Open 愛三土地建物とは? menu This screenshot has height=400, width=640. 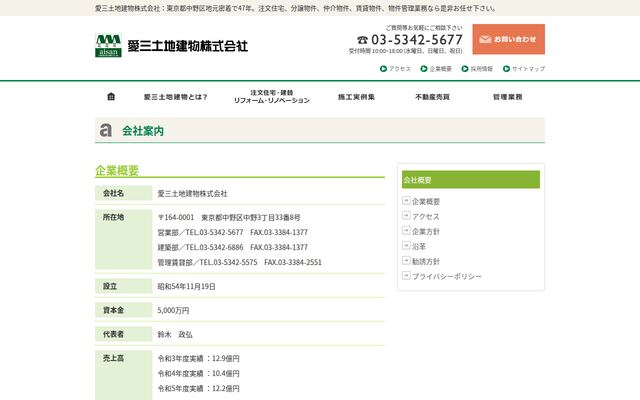(x=176, y=97)
